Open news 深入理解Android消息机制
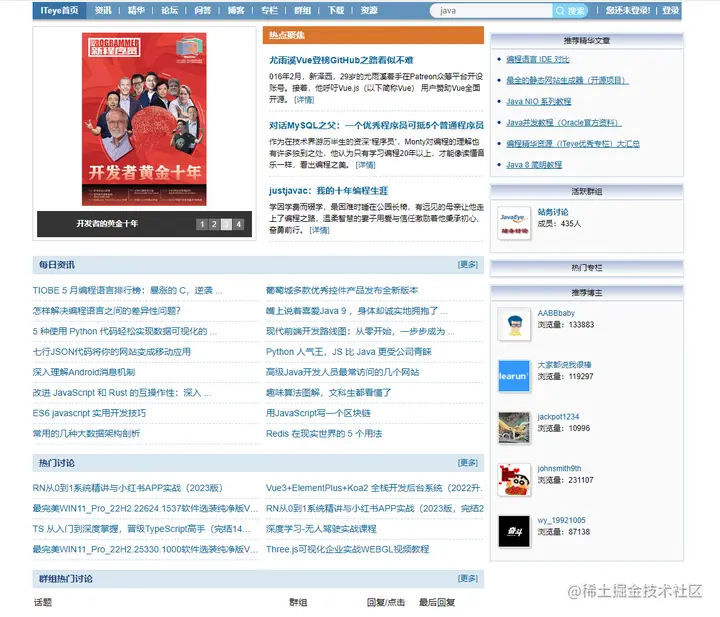Image resolution: width=720 pixels, height=617 pixels. point(84,372)
